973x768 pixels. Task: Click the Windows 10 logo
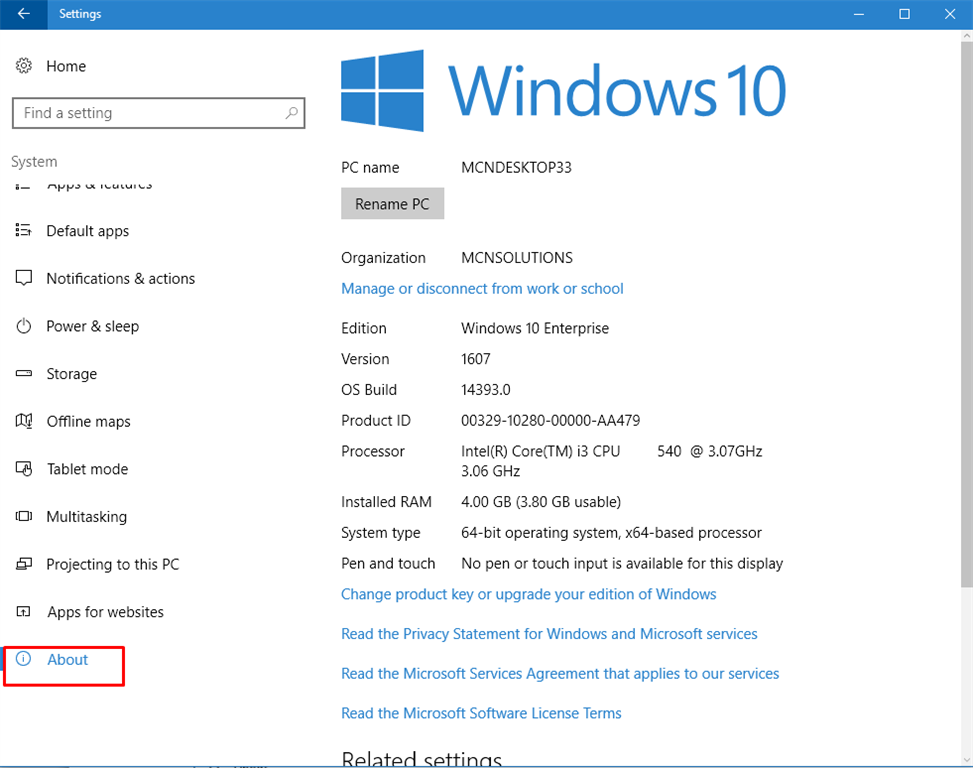(563, 91)
